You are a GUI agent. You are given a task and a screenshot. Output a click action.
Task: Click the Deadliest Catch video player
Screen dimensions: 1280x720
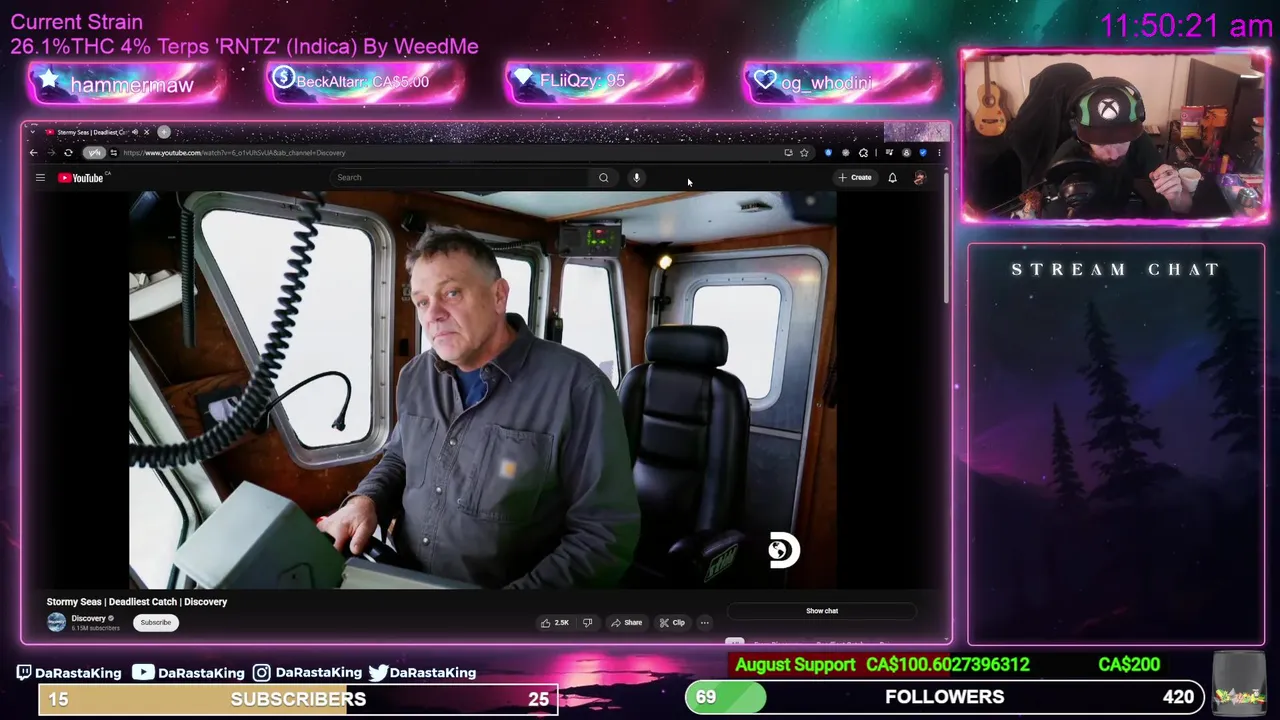click(x=483, y=390)
